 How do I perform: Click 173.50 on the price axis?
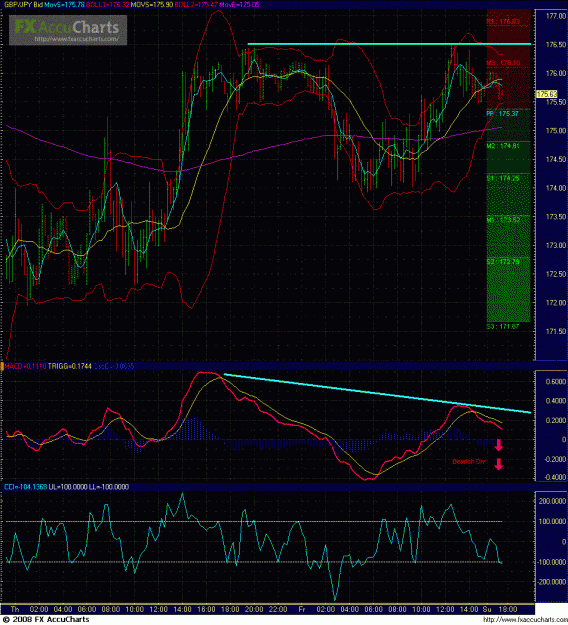[x=556, y=217]
